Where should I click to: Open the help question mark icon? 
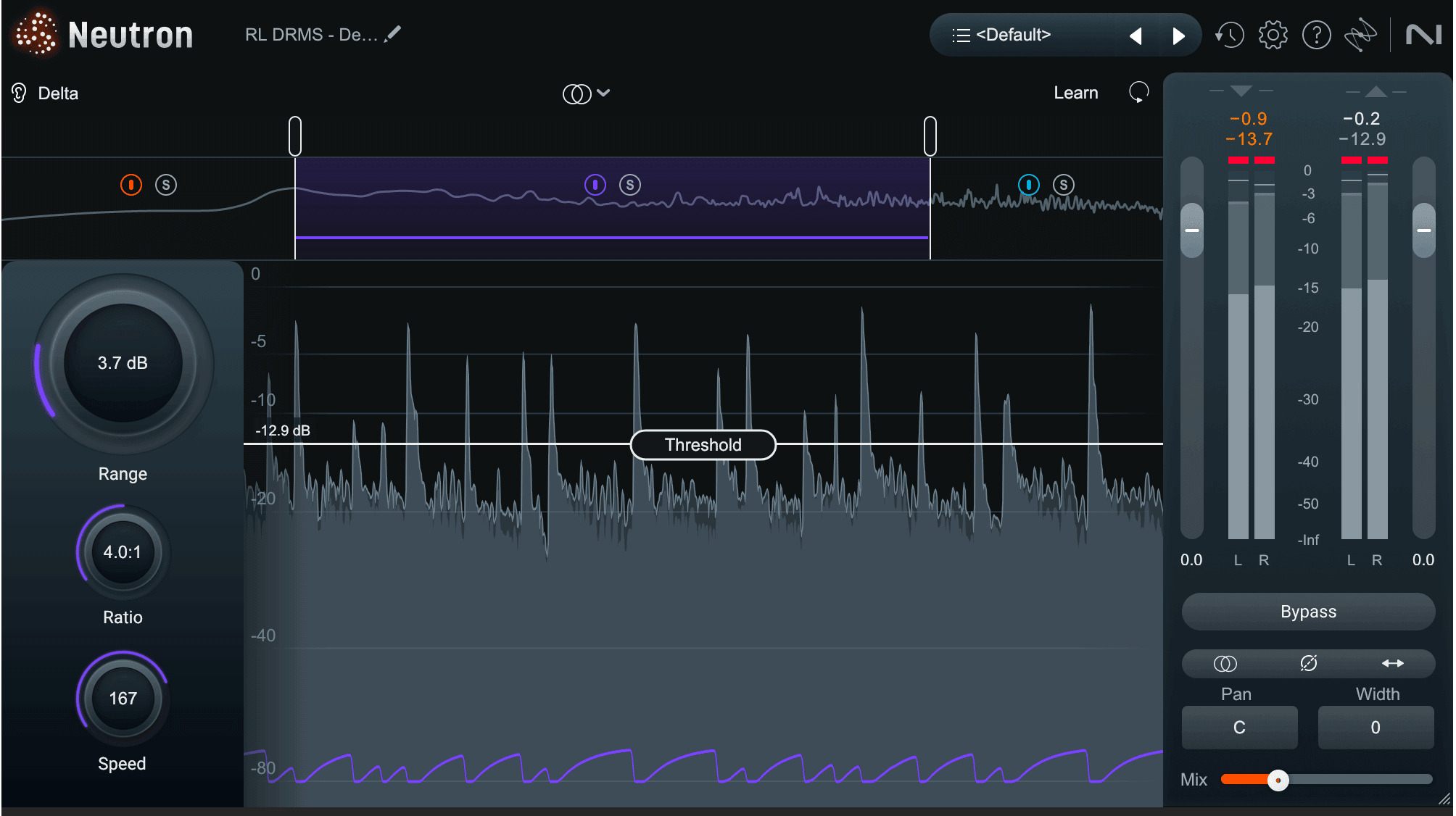point(1317,35)
